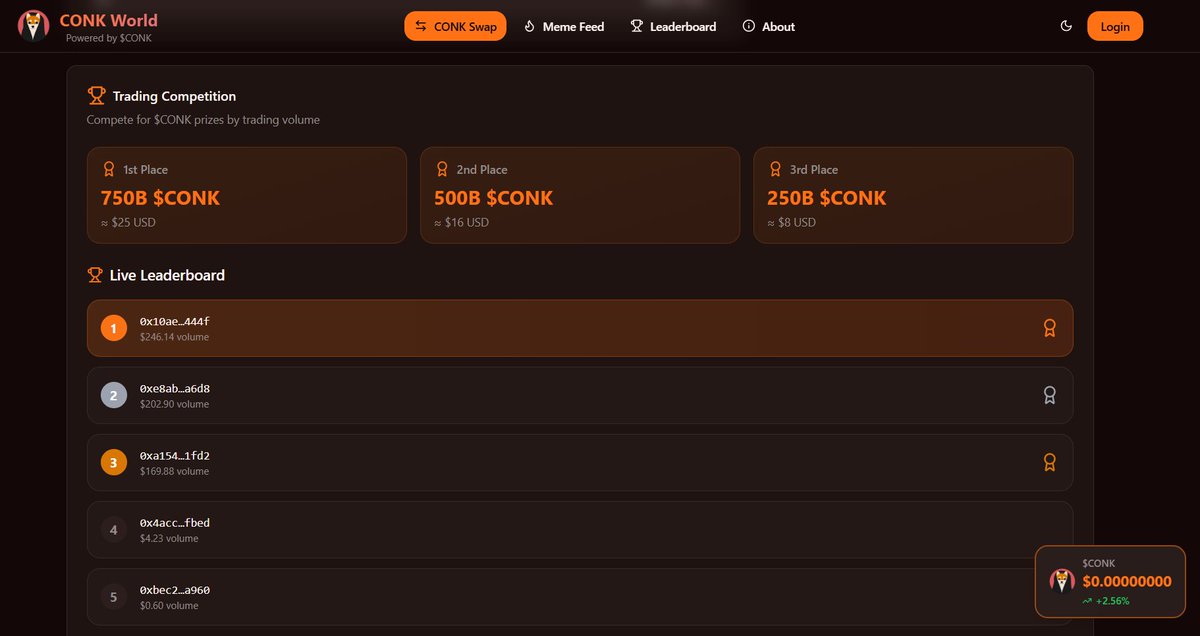Open the About tab
The image size is (1200, 636).
tap(768, 26)
